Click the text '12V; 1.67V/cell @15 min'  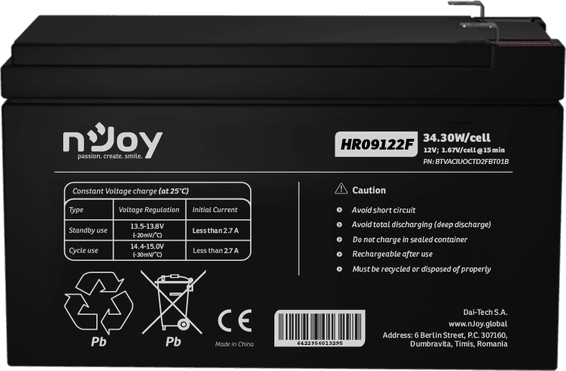464,150
